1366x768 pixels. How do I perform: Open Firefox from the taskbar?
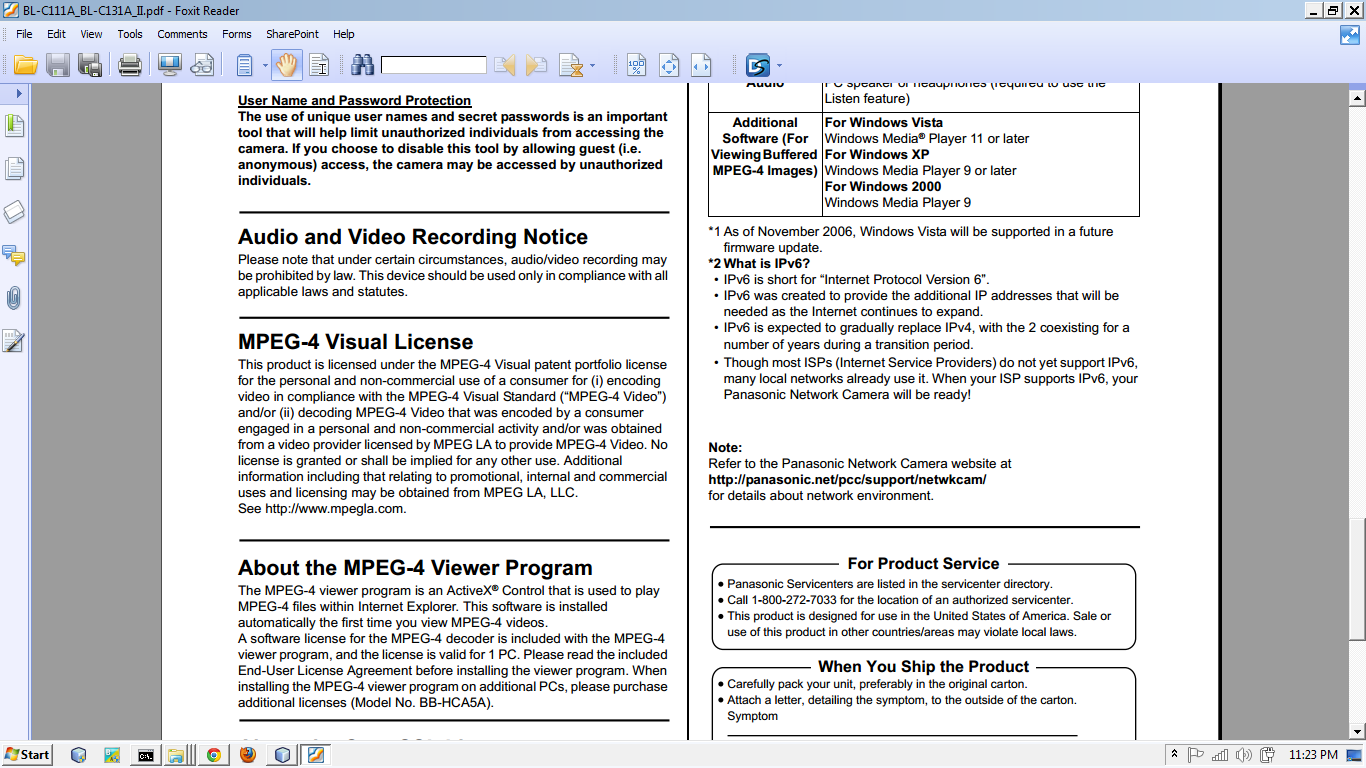point(247,755)
